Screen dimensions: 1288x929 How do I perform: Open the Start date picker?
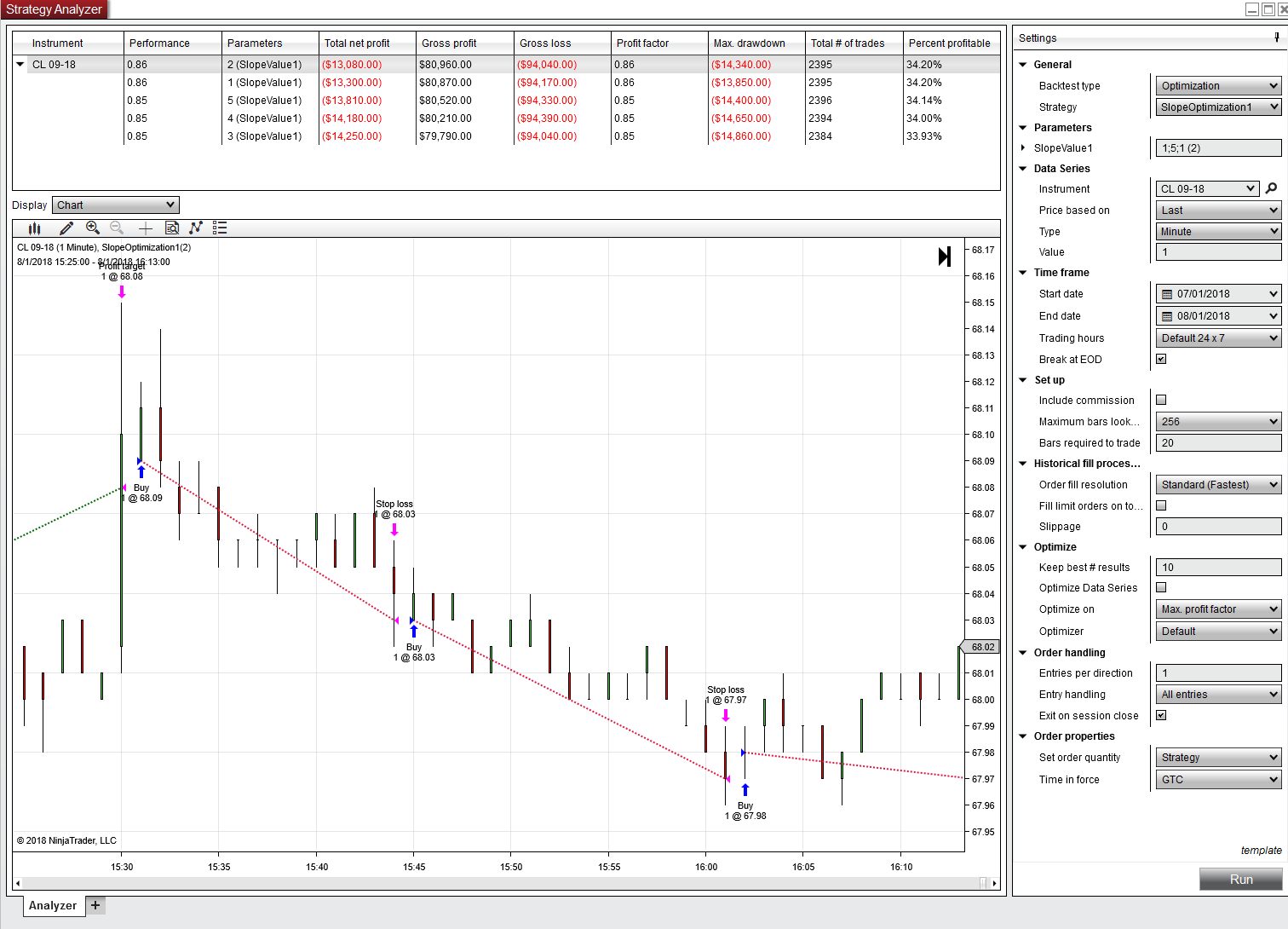(1219, 294)
